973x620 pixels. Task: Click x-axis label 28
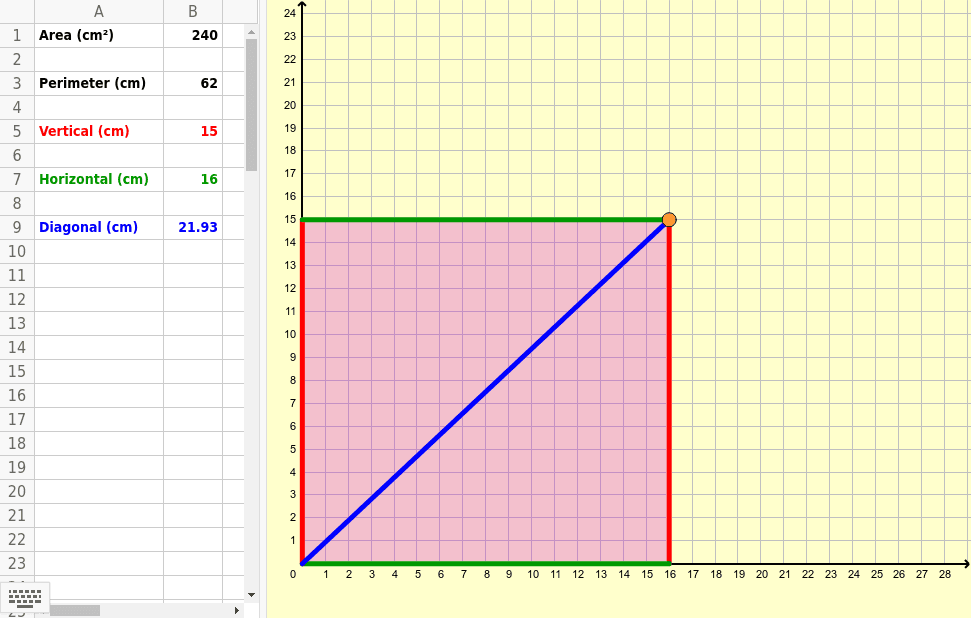point(944,575)
